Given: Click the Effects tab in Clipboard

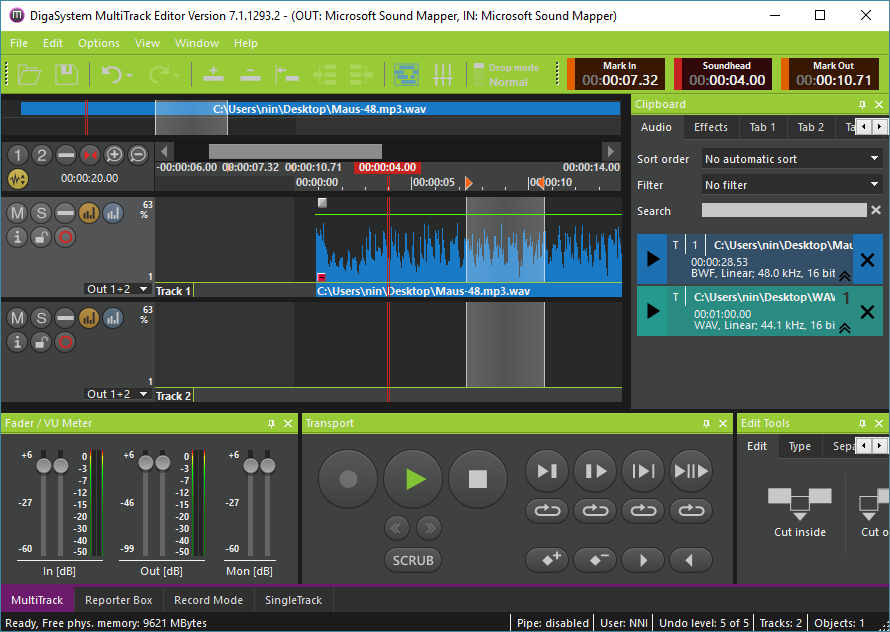Looking at the screenshot, I should click(x=711, y=127).
